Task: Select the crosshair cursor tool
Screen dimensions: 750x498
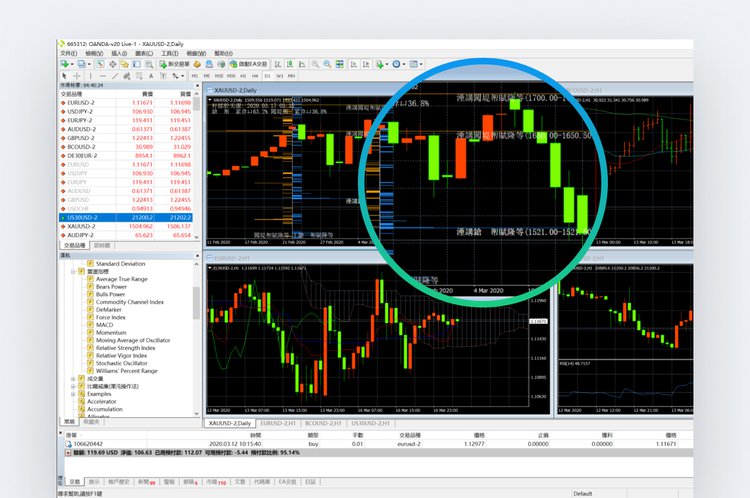Action: pos(77,75)
